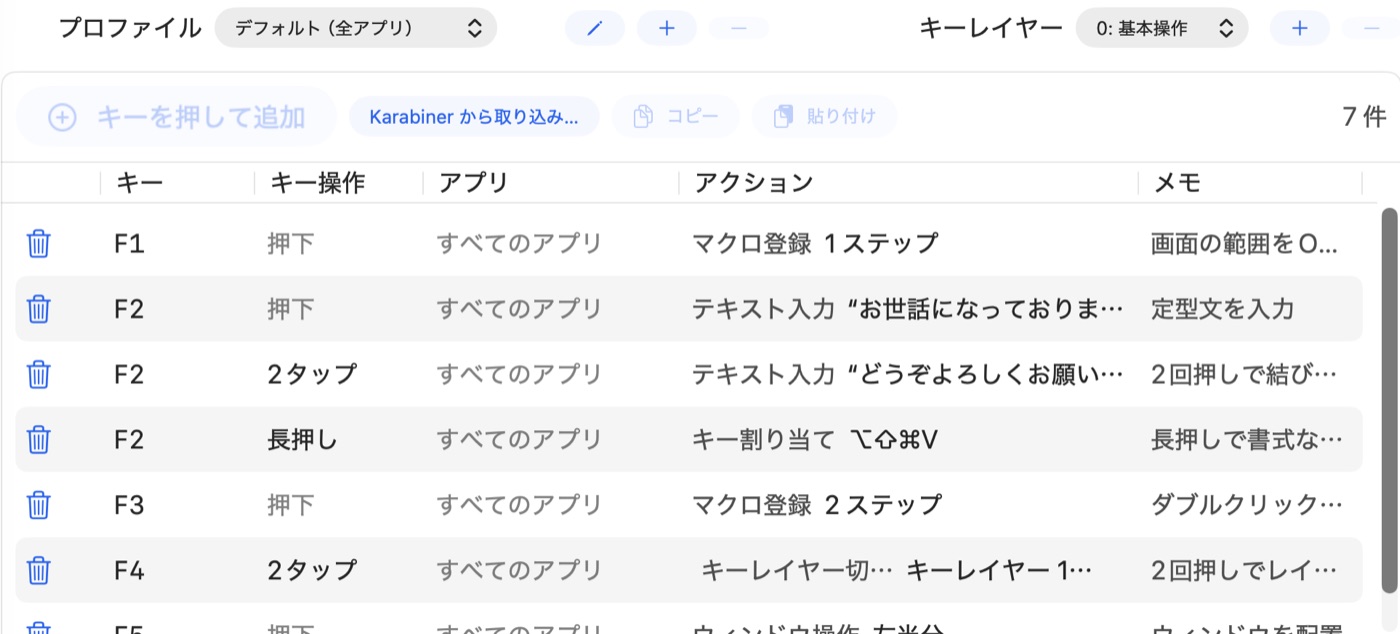
Task: Delete the F1 マクロ登録 row via trash icon
Action: tap(38, 243)
